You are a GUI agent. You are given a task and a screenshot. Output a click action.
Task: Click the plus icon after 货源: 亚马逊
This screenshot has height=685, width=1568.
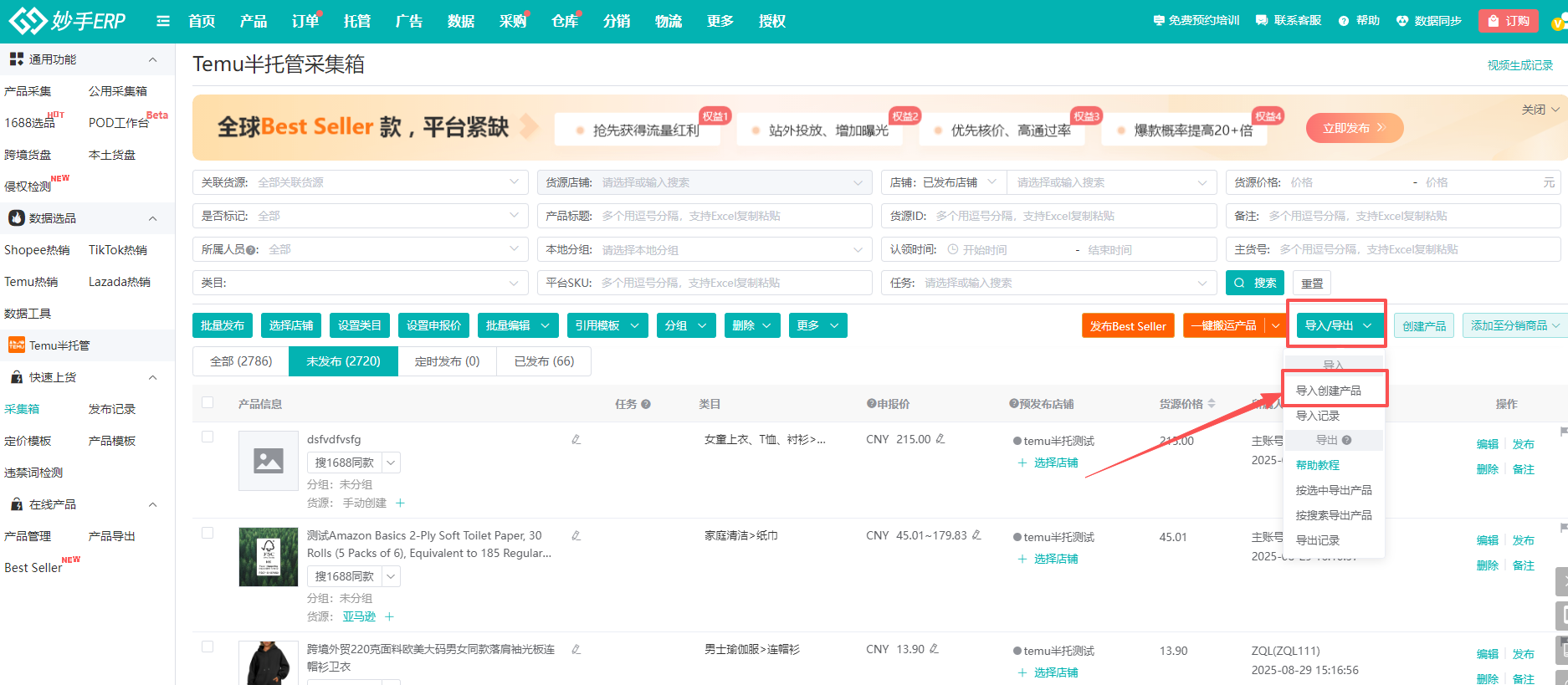tap(389, 616)
